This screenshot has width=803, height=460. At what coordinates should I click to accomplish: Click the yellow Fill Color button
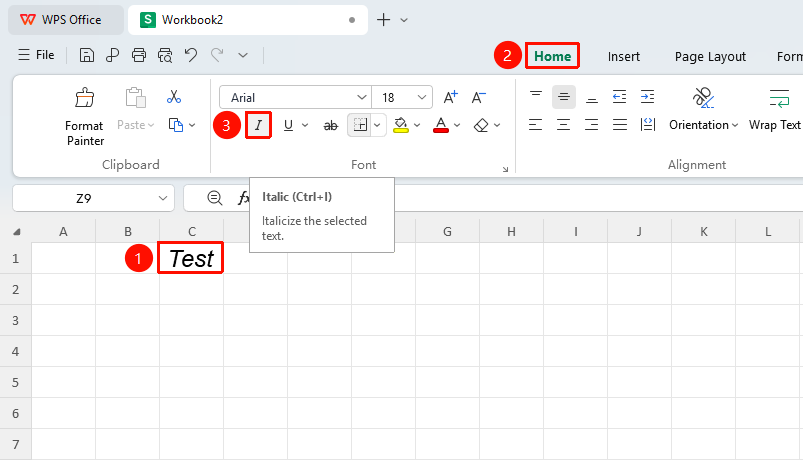click(400, 125)
